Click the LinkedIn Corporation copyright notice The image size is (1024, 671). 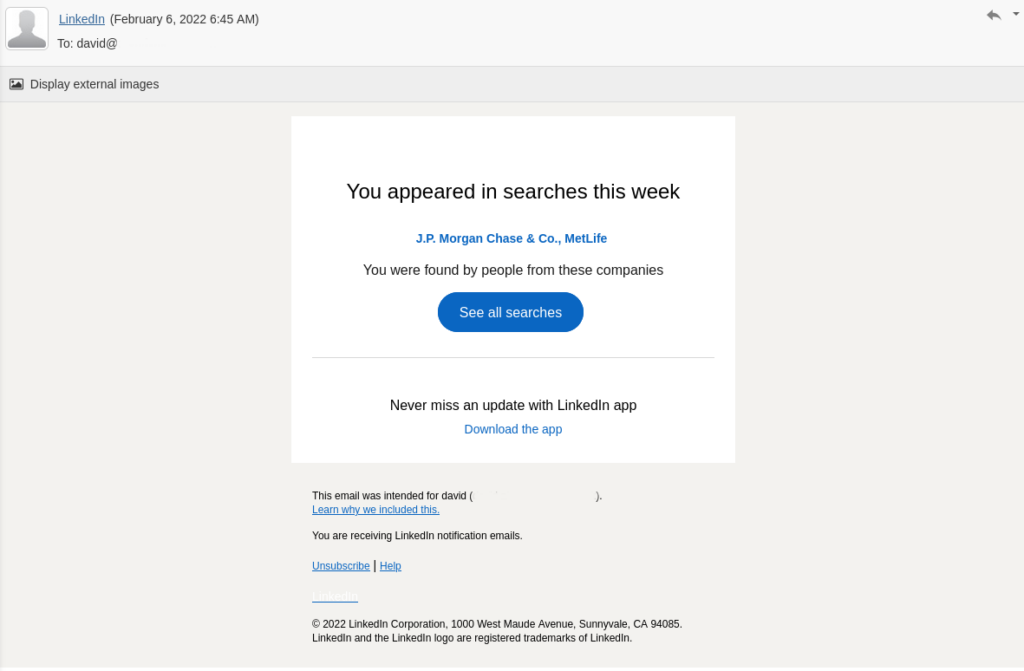point(497,624)
